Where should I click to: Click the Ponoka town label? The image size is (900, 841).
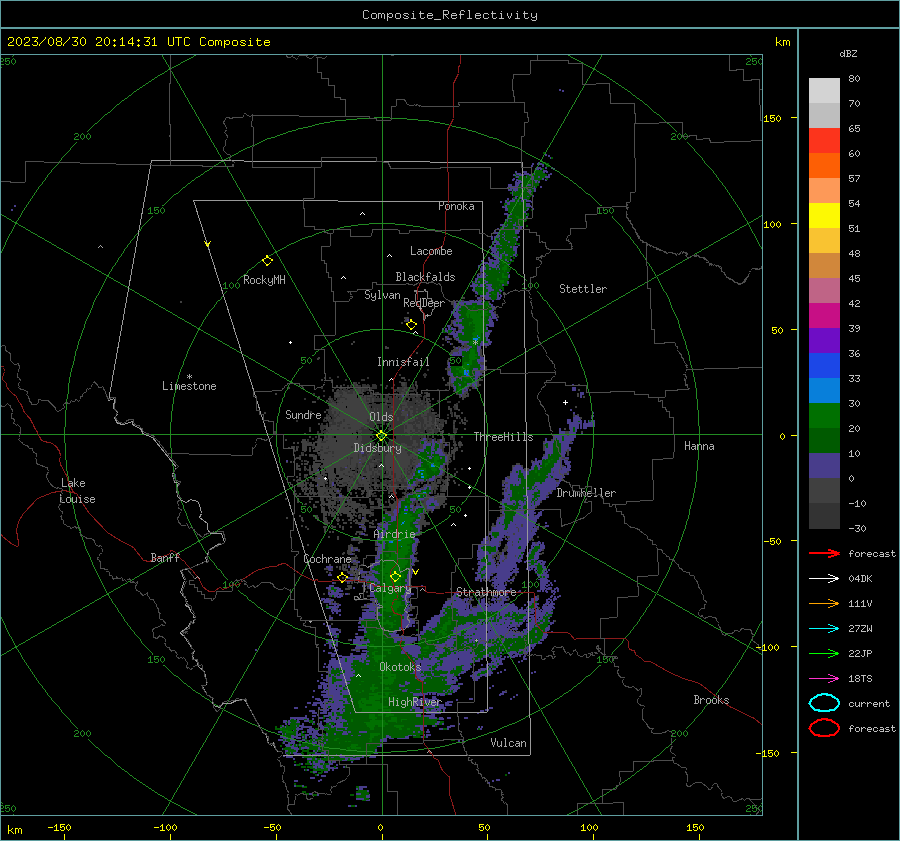pyautogui.click(x=456, y=206)
